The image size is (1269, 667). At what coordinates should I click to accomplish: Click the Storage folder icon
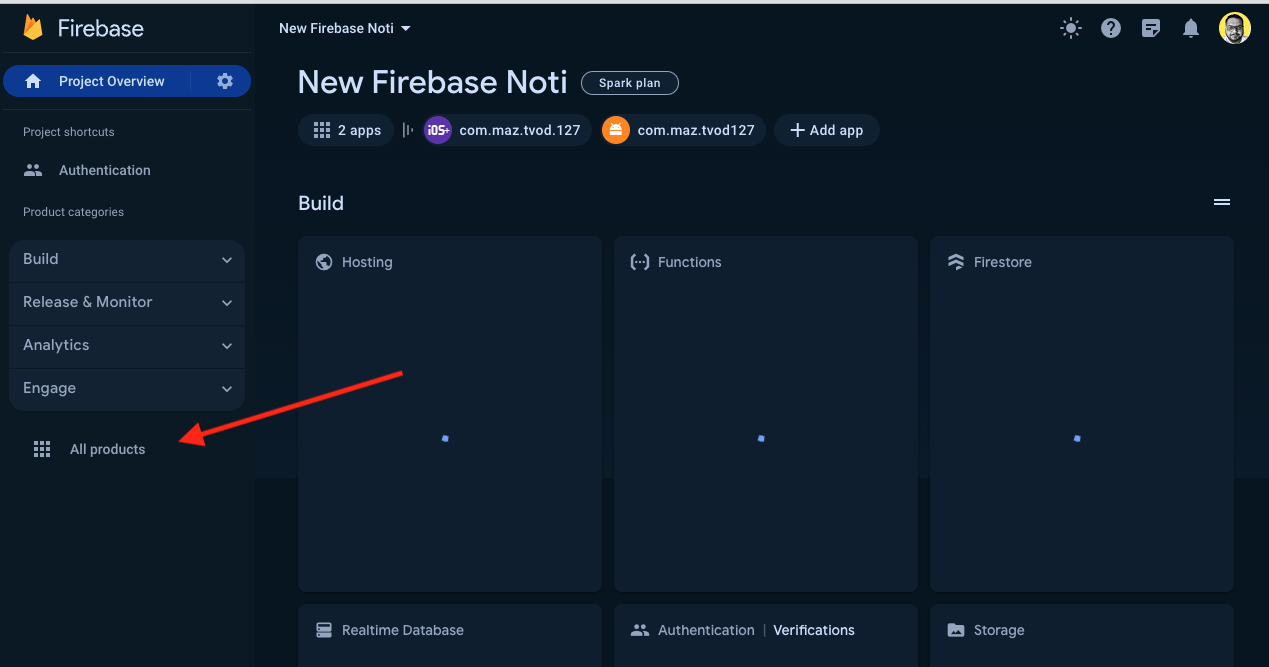point(956,630)
